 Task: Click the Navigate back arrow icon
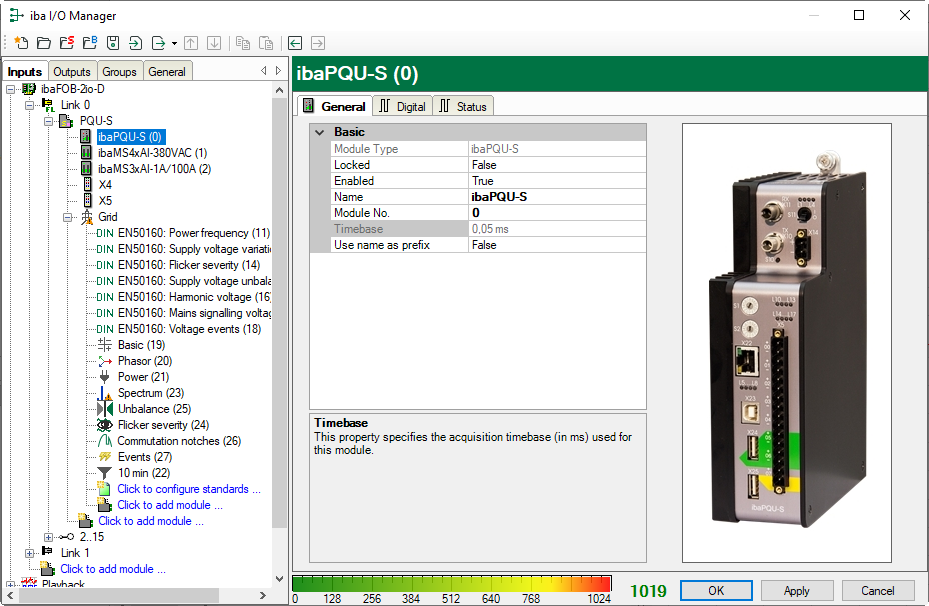coord(295,43)
